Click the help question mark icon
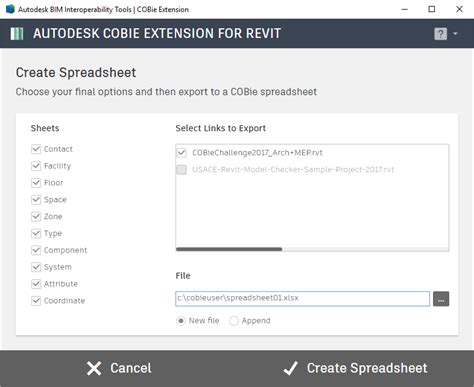The height and width of the screenshot is (387, 474). tap(440, 34)
